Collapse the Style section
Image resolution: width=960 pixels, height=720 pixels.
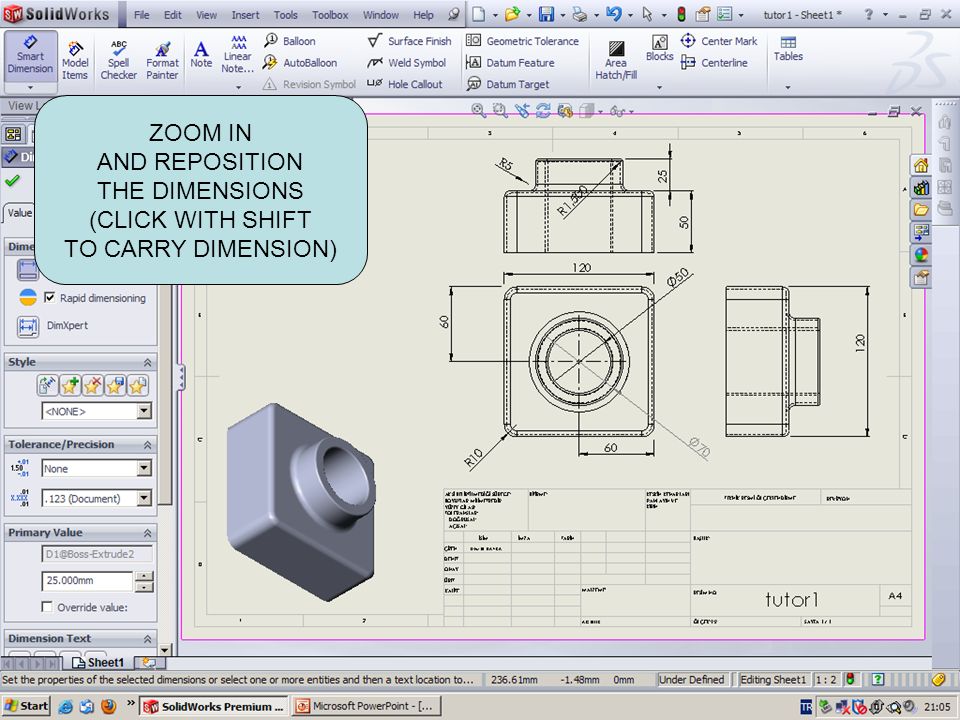(147, 362)
